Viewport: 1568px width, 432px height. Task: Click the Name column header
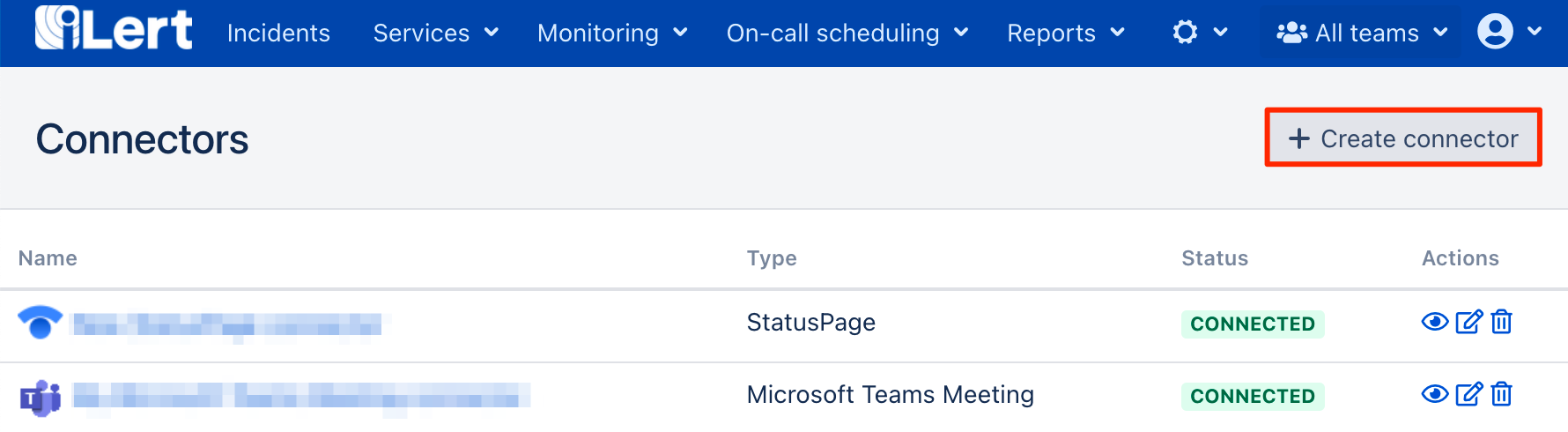48,258
